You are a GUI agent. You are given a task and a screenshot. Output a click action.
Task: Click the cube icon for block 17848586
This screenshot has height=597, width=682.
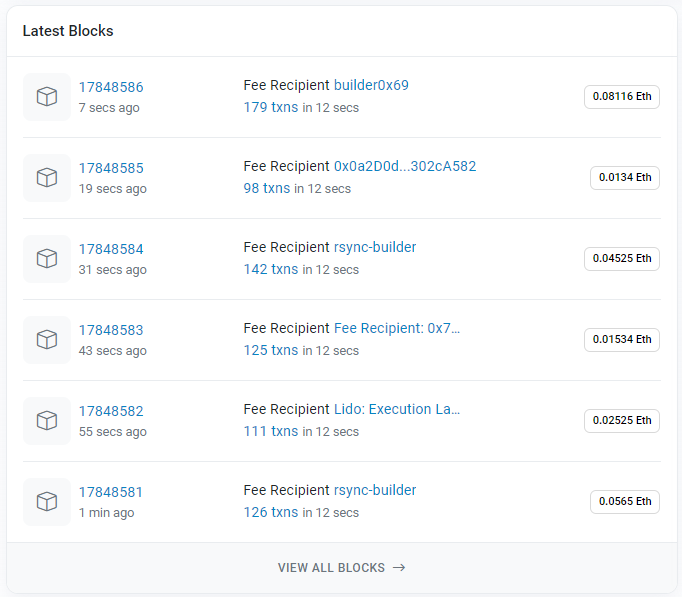[47, 97]
